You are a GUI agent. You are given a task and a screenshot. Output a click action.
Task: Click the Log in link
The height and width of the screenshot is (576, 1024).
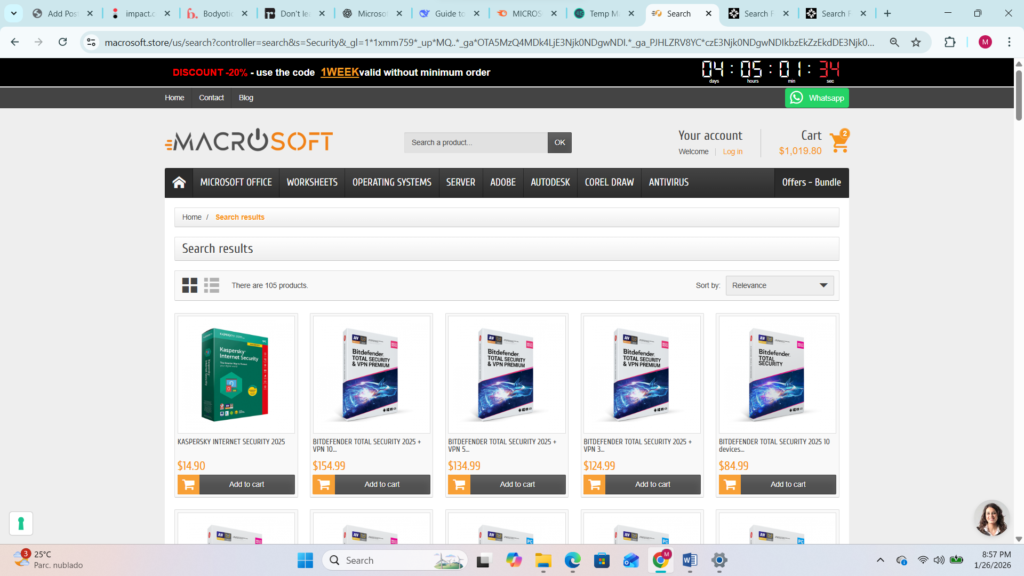733,151
